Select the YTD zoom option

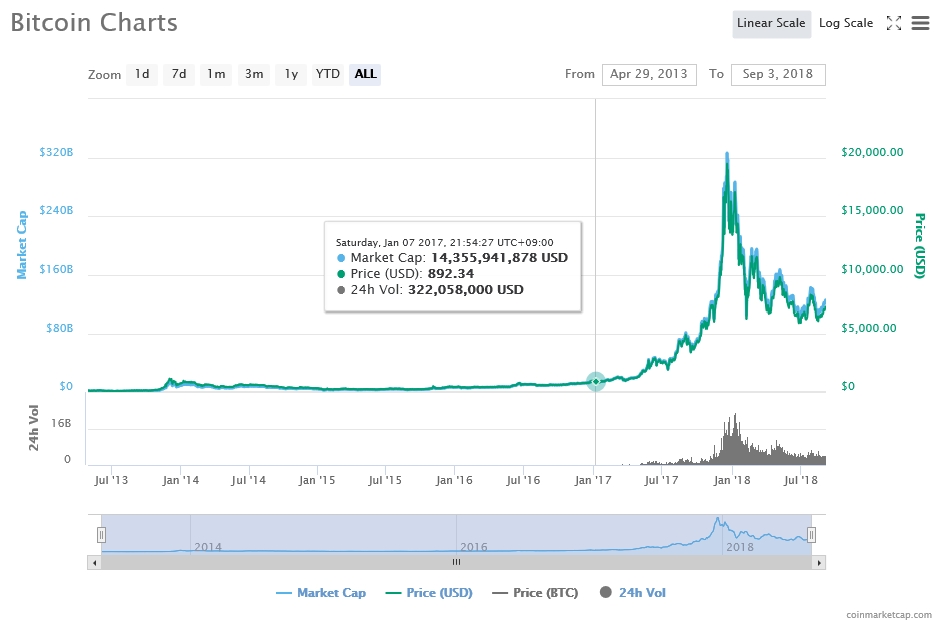pyautogui.click(x=328, y=74)
